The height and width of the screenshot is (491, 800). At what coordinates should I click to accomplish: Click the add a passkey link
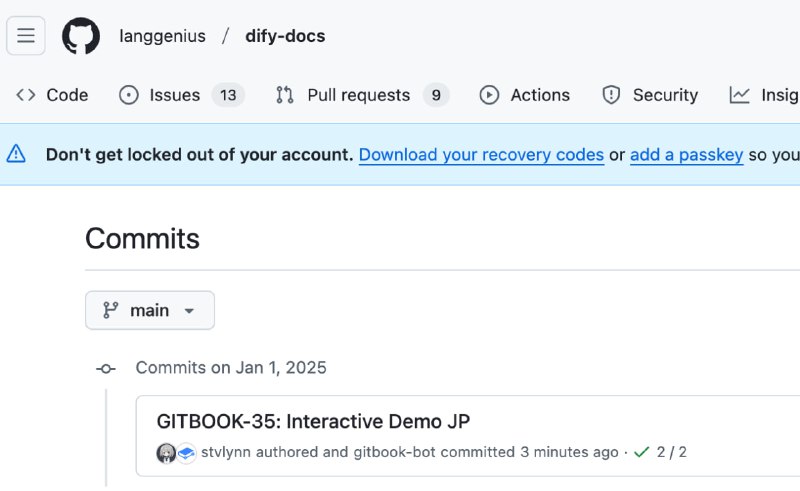point(686,155)
